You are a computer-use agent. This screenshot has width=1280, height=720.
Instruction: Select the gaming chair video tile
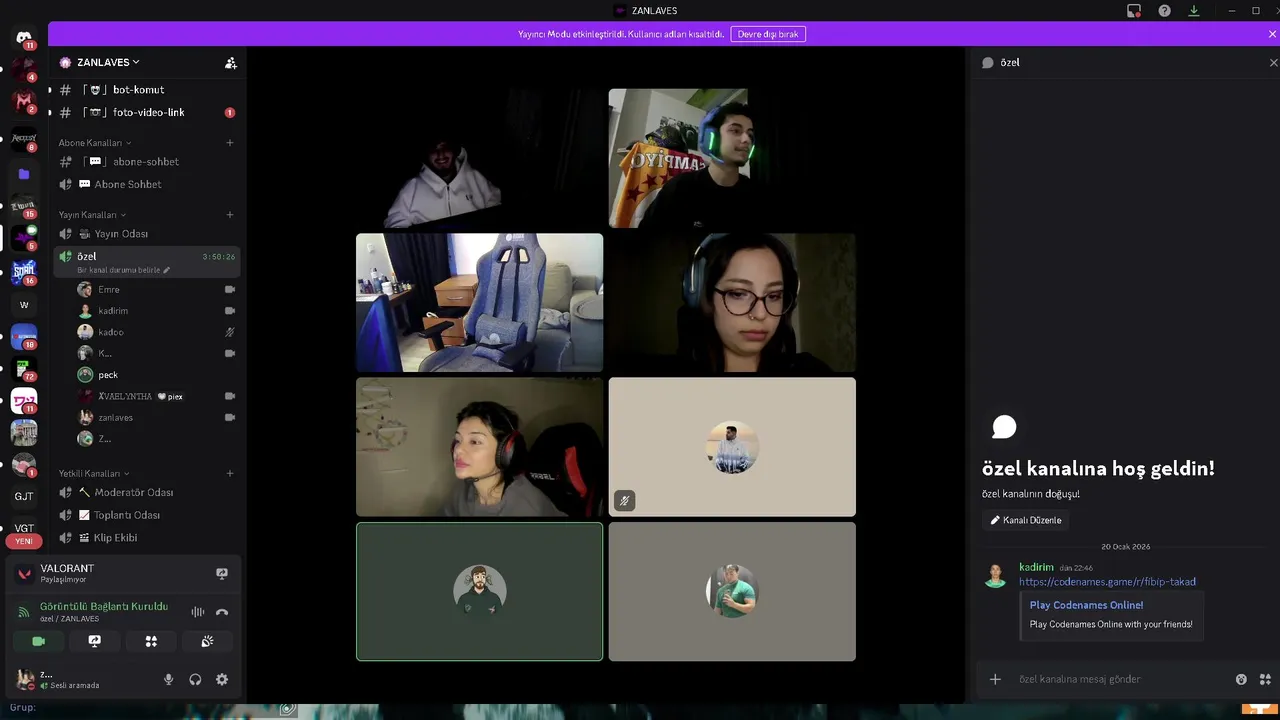(480, 303)
